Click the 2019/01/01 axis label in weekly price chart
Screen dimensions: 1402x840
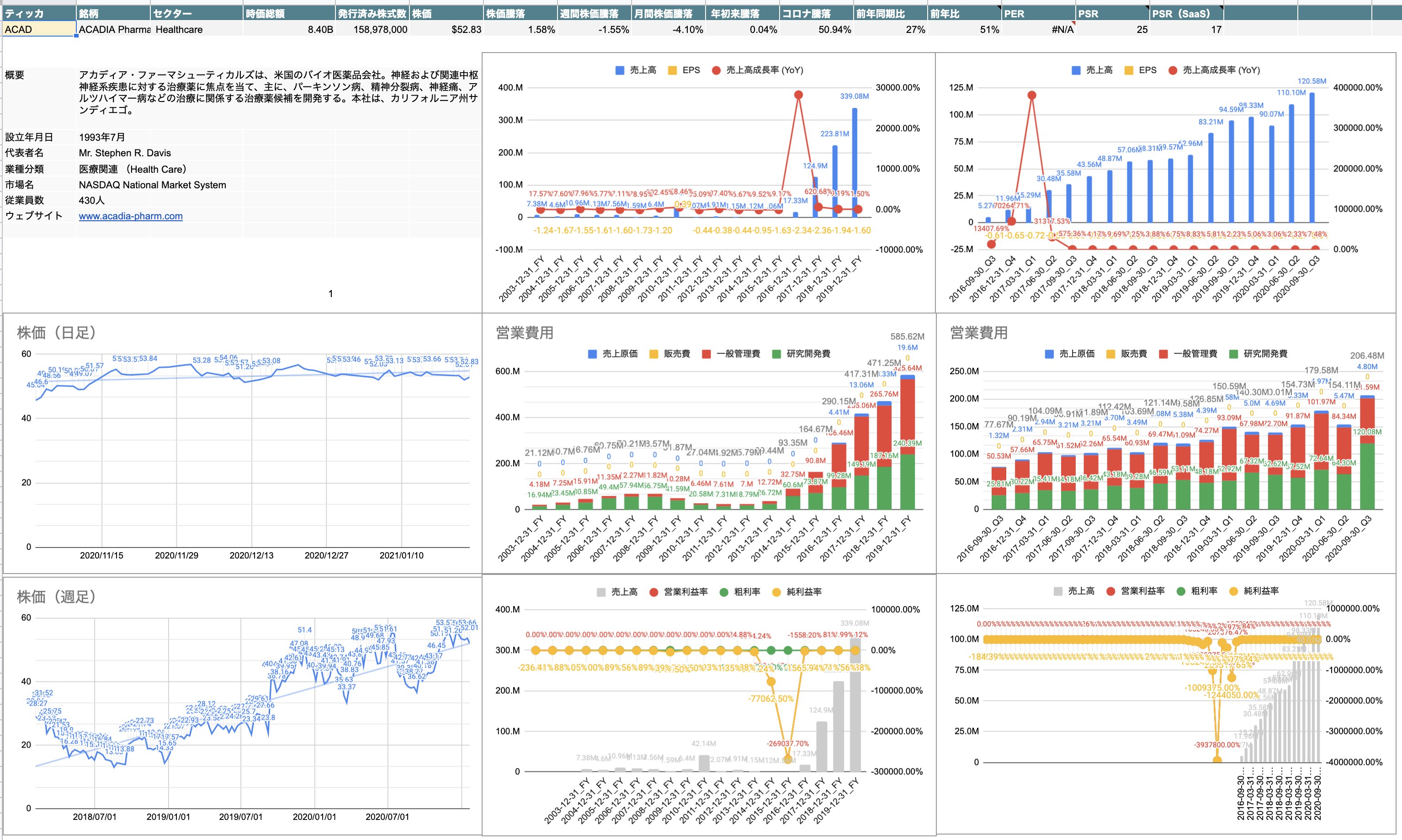(x=168, y=817)
